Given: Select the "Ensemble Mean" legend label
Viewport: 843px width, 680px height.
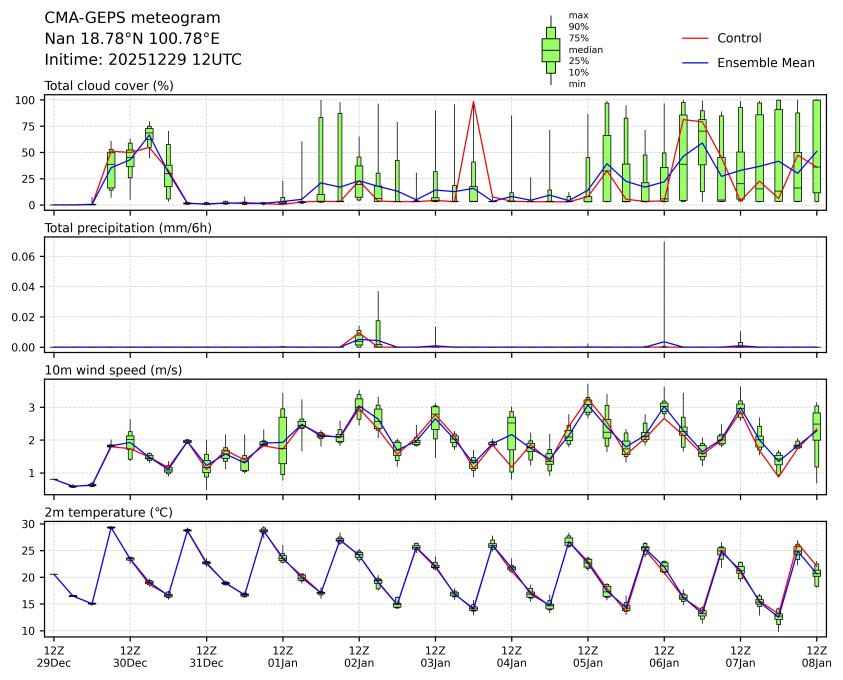Looking at the screenshot, I should point(765,62).
